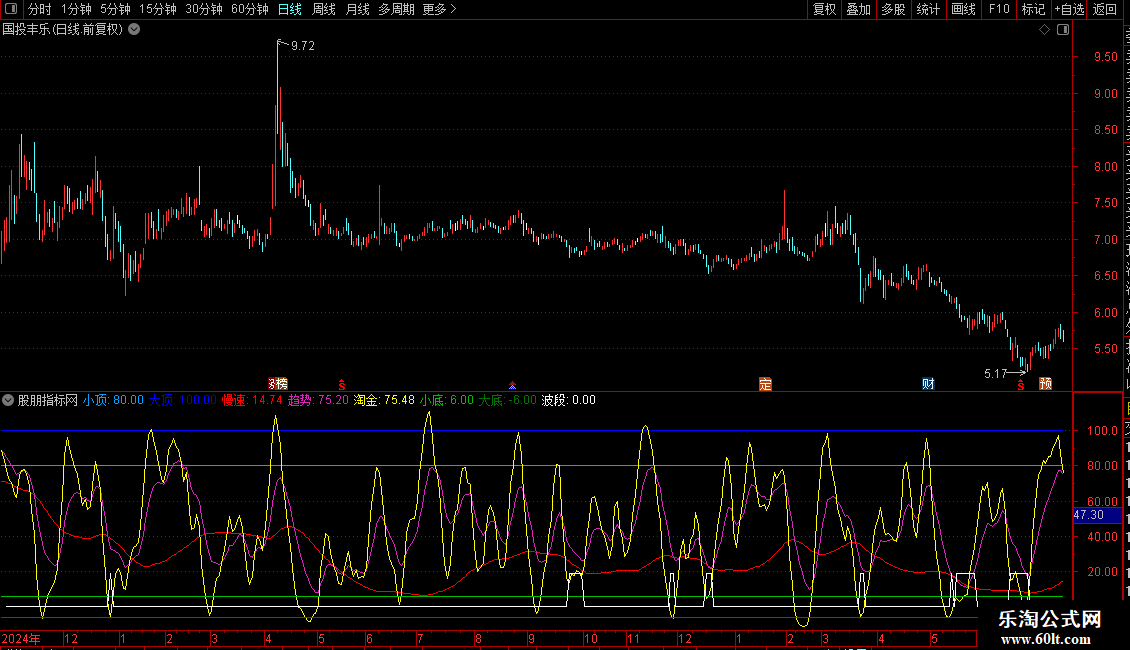Click the 2024年 label on time axis

click(21, 638)
